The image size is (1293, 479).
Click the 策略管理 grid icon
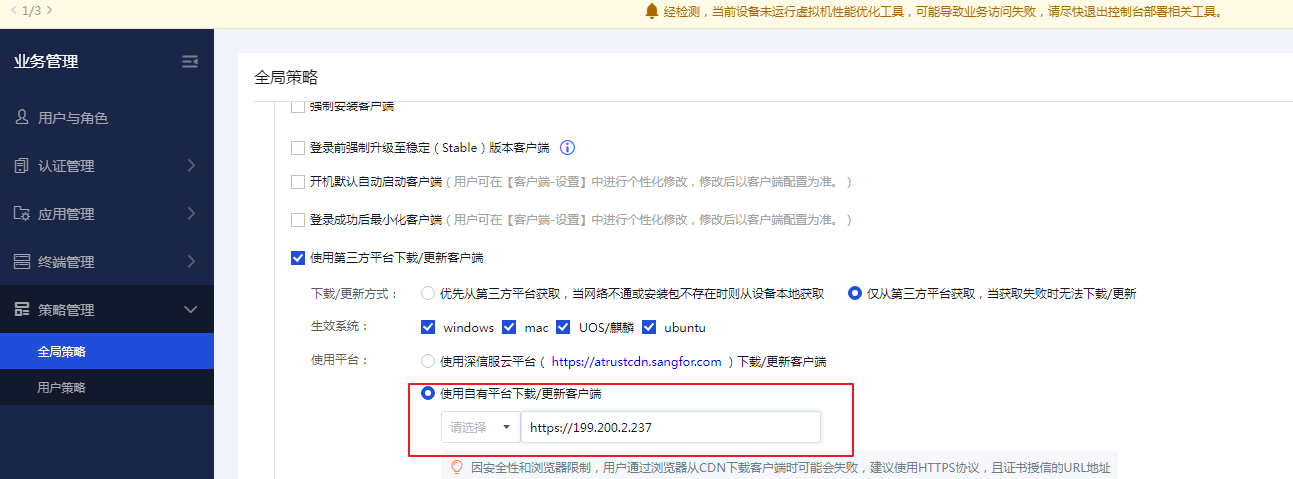22,310
